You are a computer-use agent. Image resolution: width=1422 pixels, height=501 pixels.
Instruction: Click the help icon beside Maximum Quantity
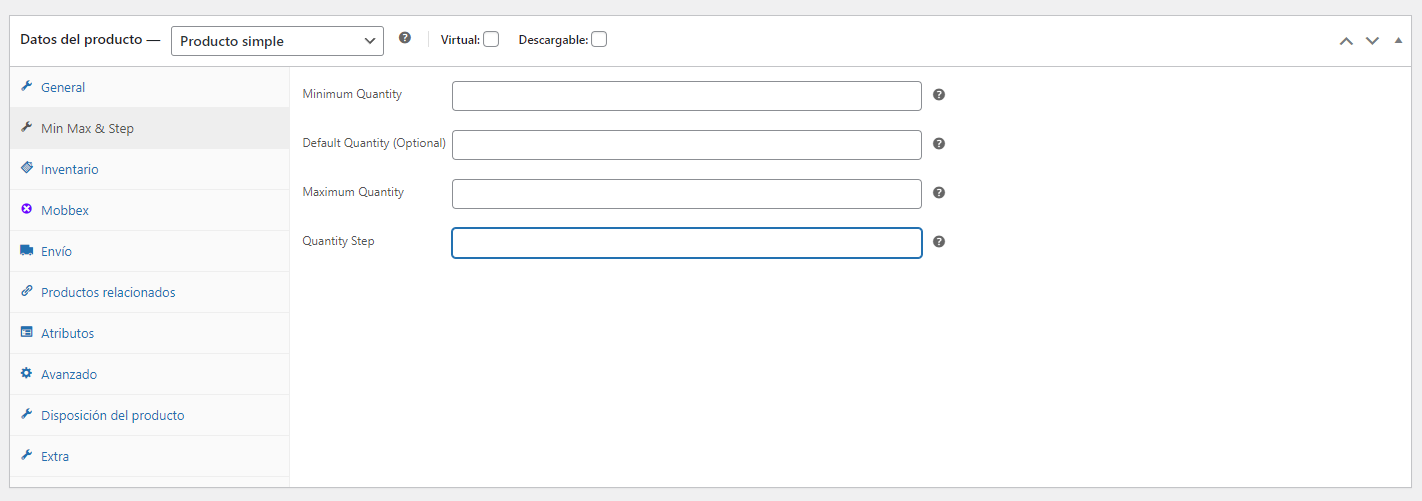coord(939,193)
